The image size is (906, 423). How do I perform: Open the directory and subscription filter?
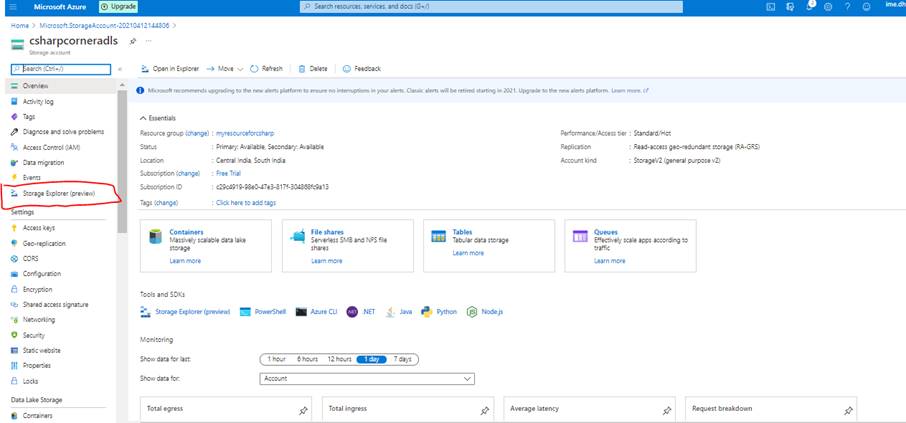pos(790,7)
